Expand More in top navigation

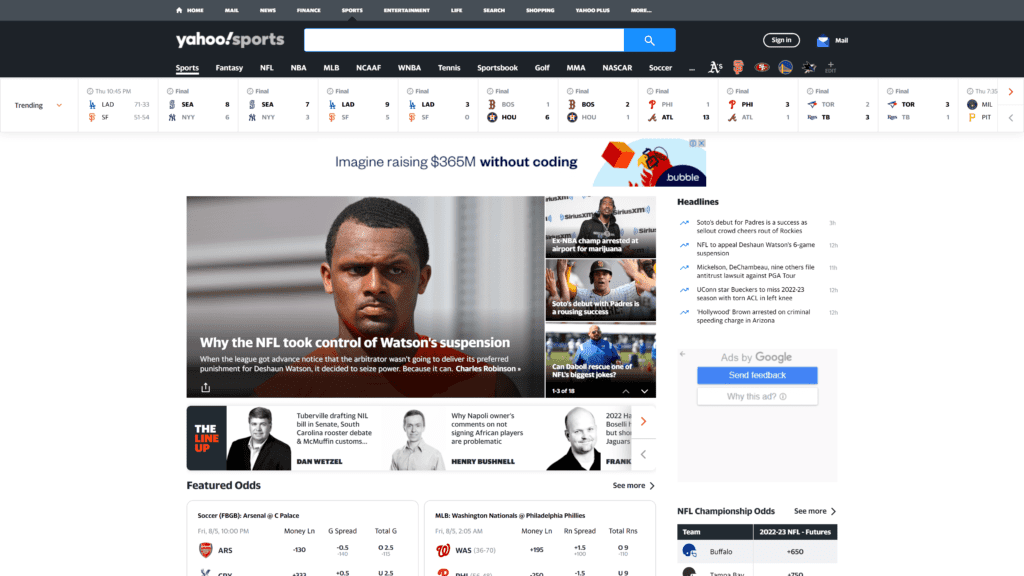[641, 10]
